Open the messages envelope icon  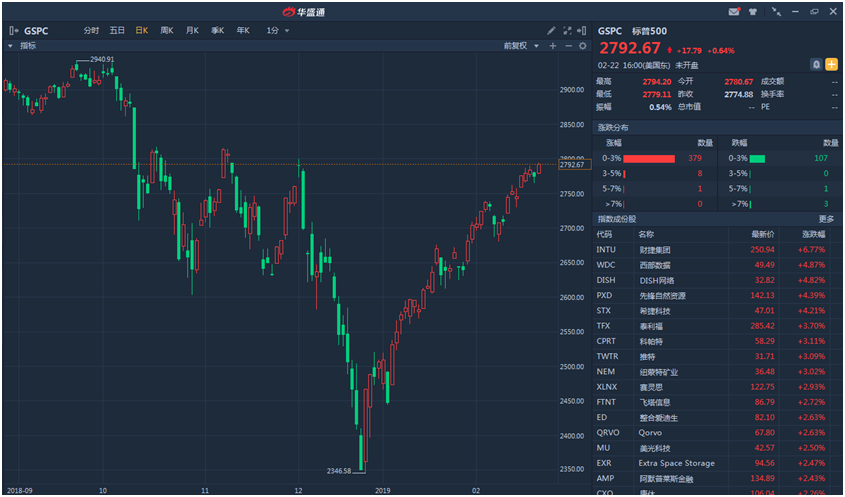[x=735, y=11]
